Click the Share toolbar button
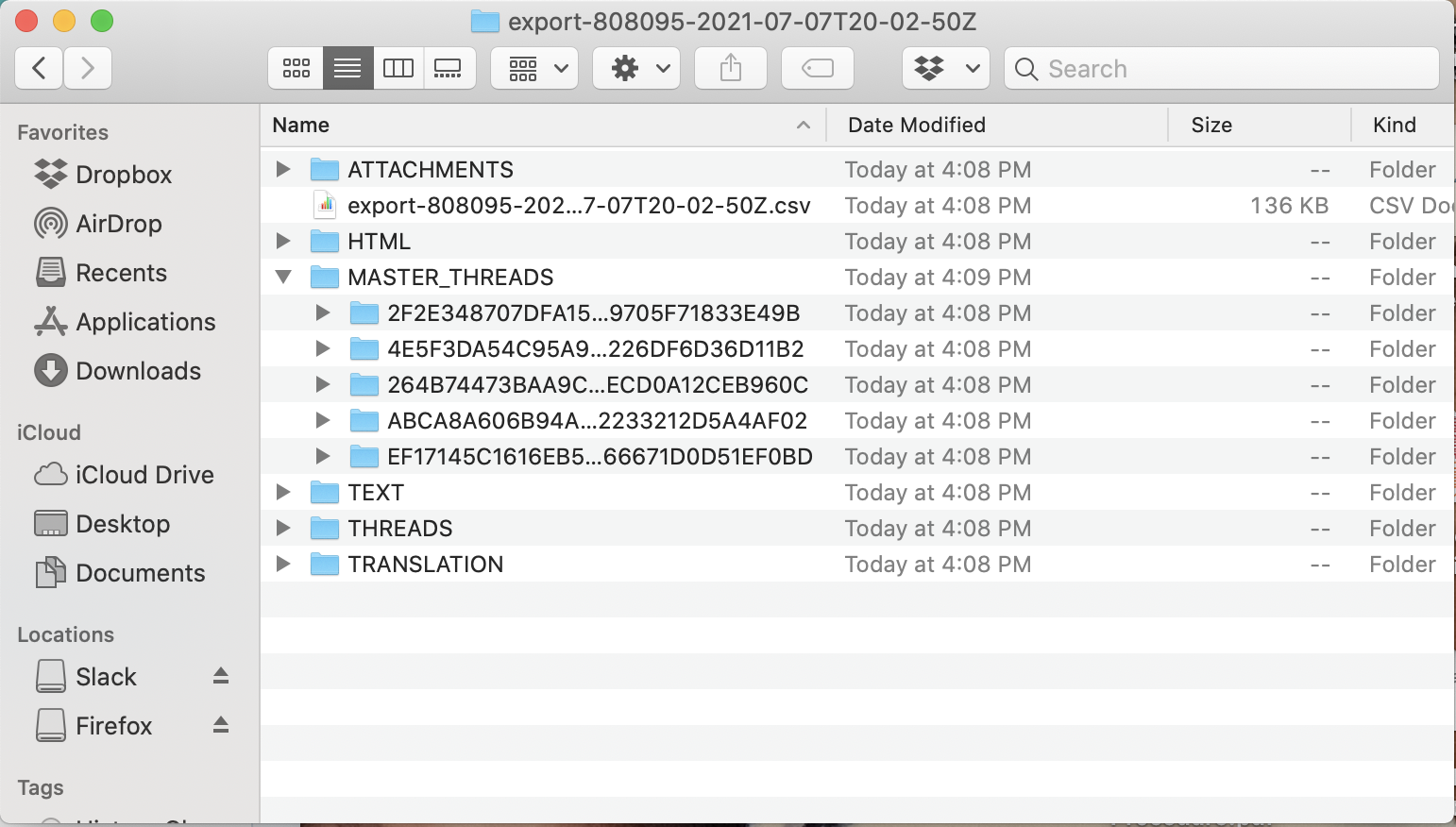 (731, 68)
